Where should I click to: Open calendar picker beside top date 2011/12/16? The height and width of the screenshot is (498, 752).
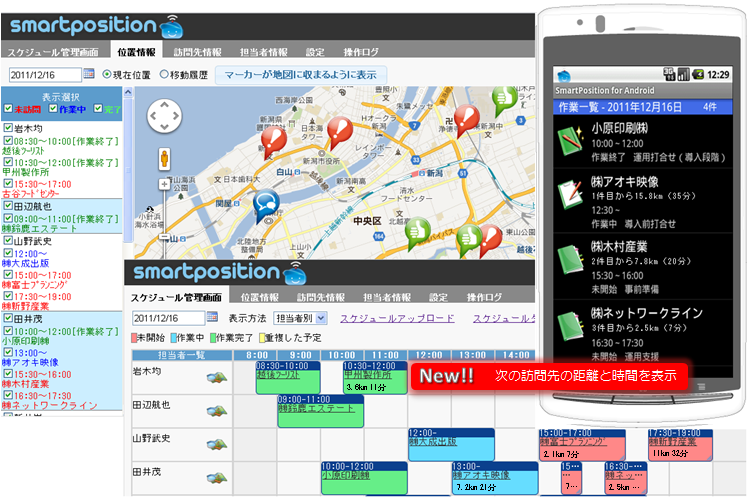pos(89,73)
